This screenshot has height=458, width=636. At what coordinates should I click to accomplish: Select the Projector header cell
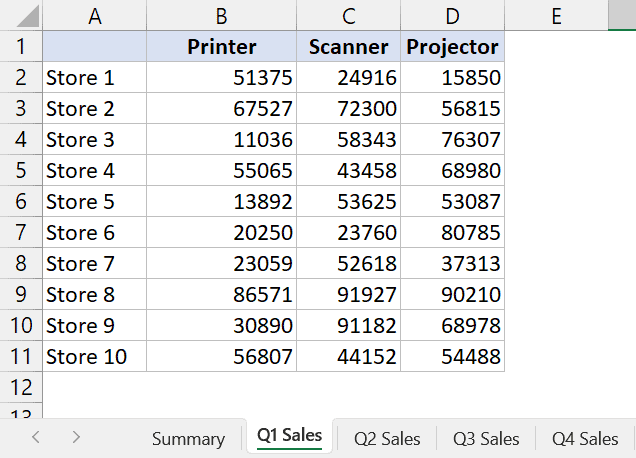(x=452, y=47)
